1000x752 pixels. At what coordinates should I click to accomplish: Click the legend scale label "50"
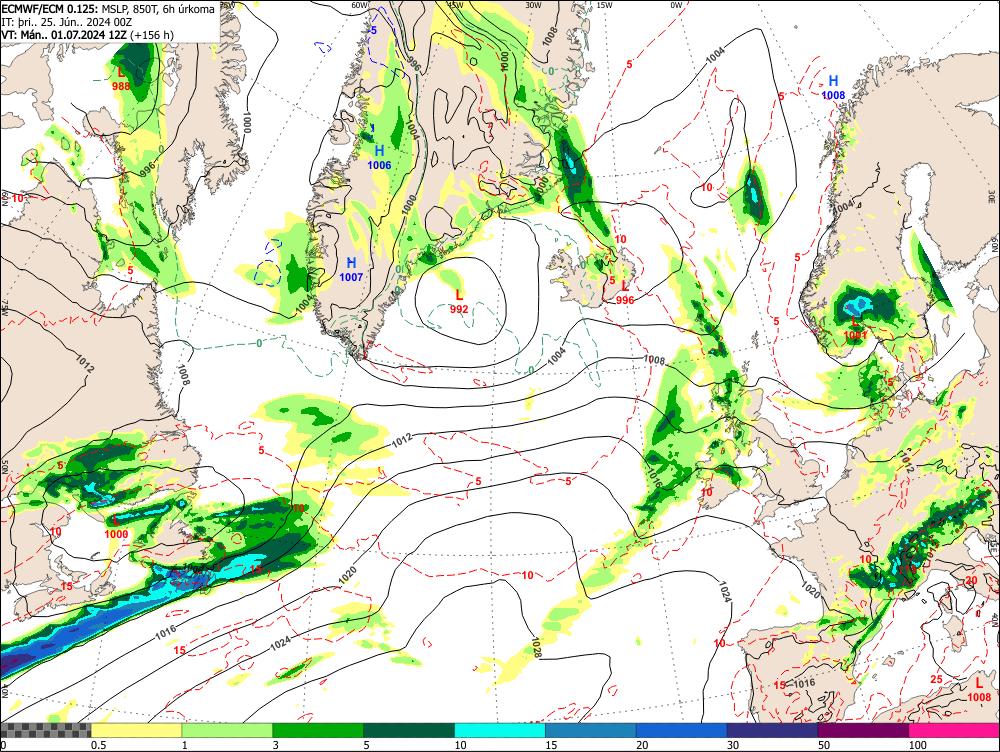pos(824,745)
